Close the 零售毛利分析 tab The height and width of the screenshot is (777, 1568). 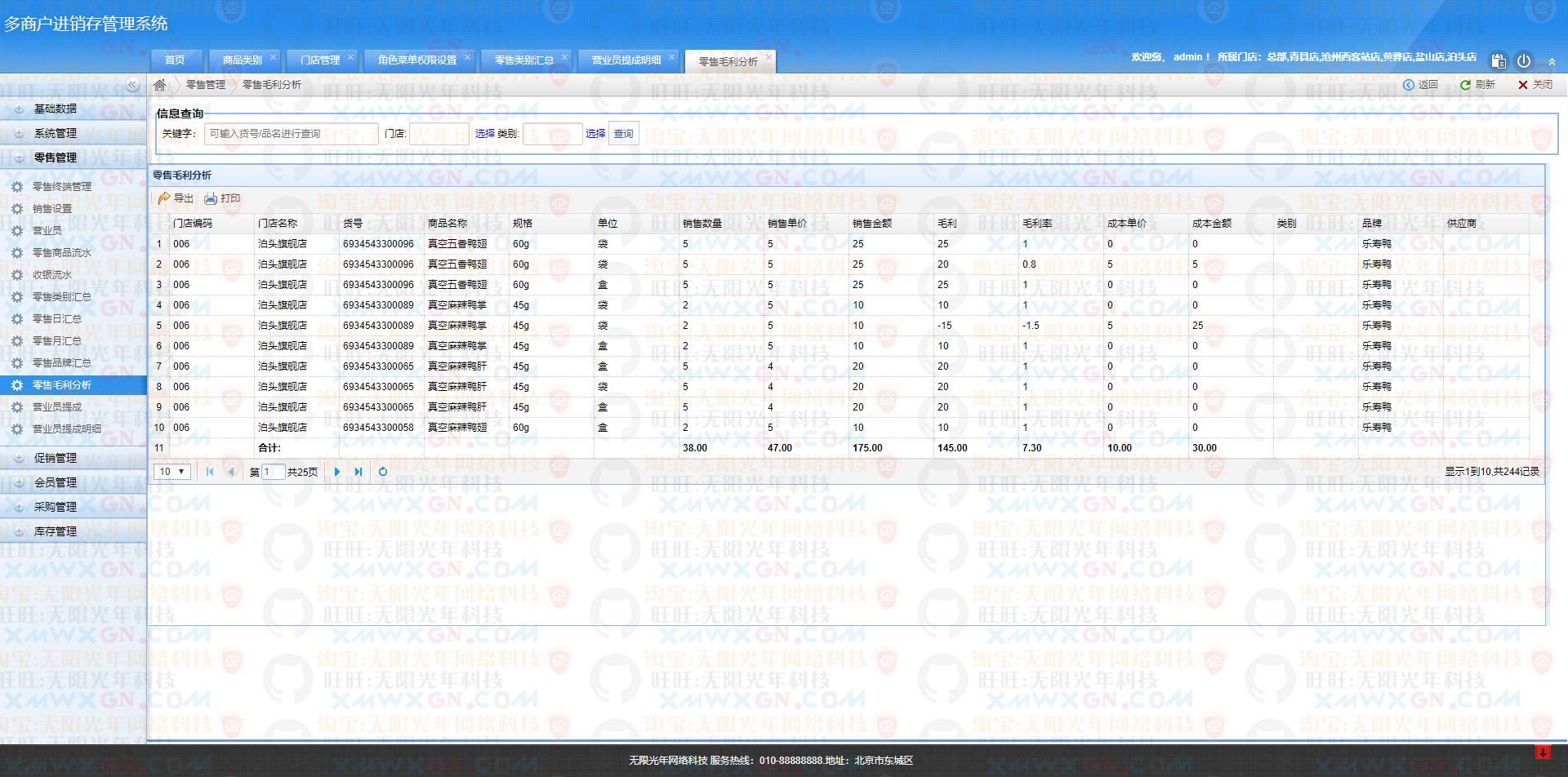pyautogui.click(x=768, y=57)
